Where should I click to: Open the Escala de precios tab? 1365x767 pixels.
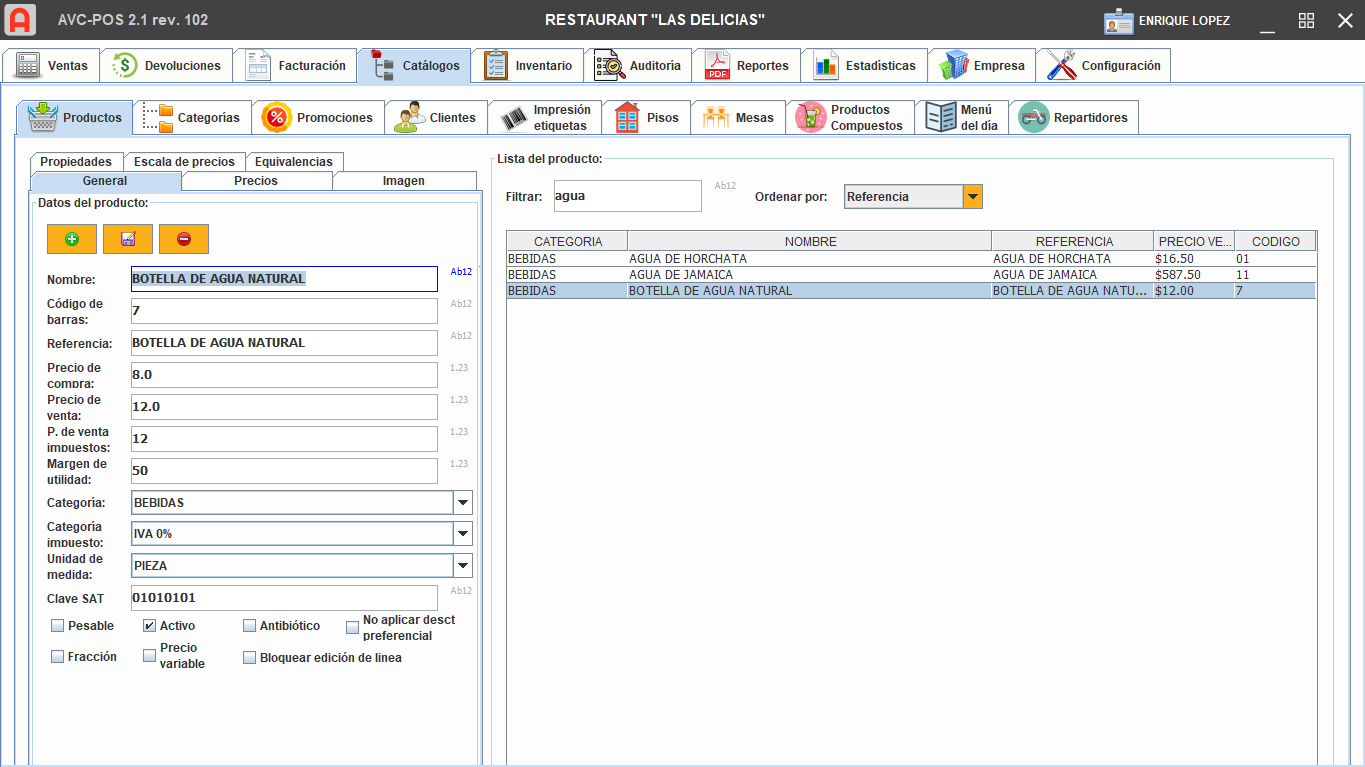click(184, 162)
